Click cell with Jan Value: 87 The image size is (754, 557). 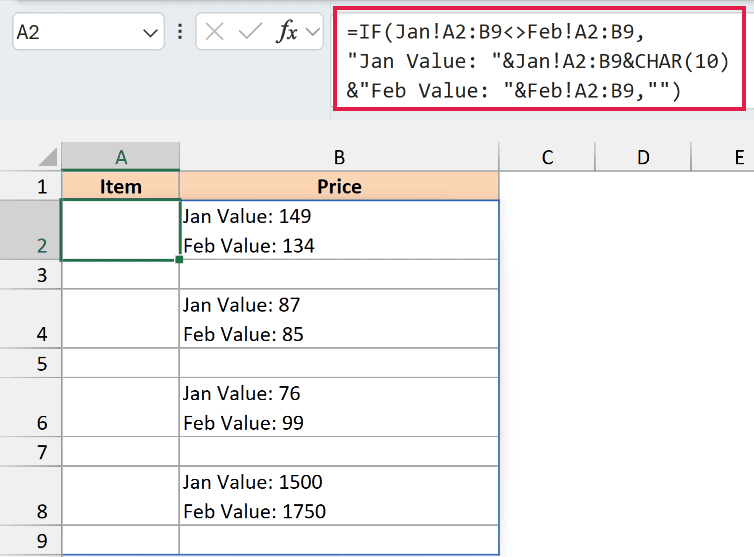point(339,319)
